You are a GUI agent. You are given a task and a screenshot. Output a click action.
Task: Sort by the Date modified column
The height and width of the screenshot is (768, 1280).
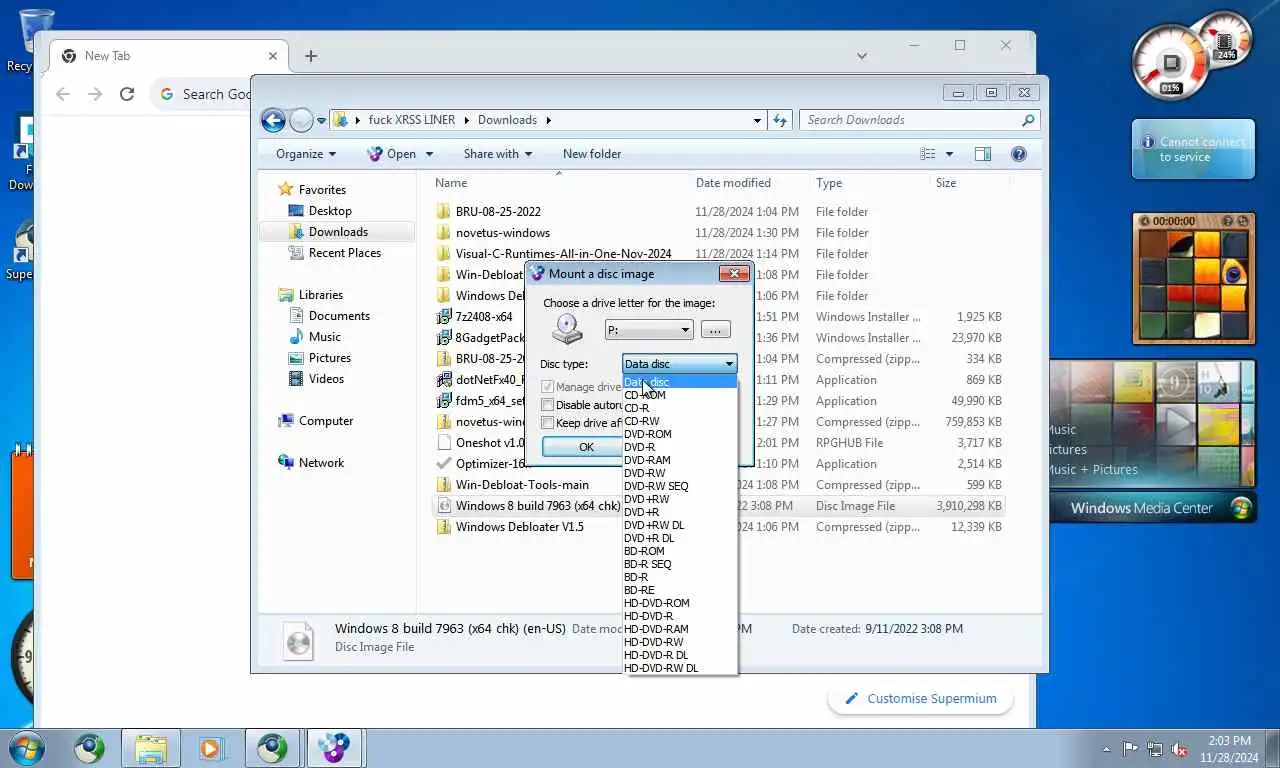click(733, 183)
